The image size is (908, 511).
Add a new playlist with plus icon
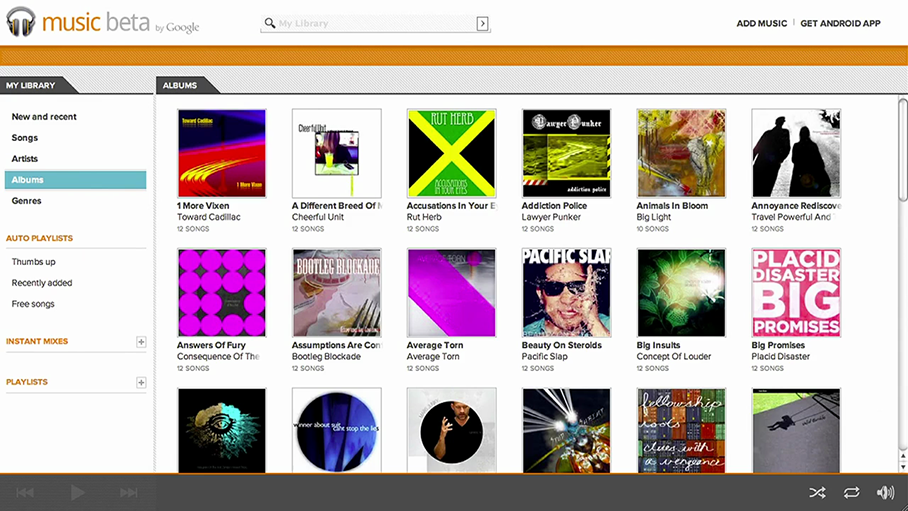pyautogui.click(x=141, y=382)
